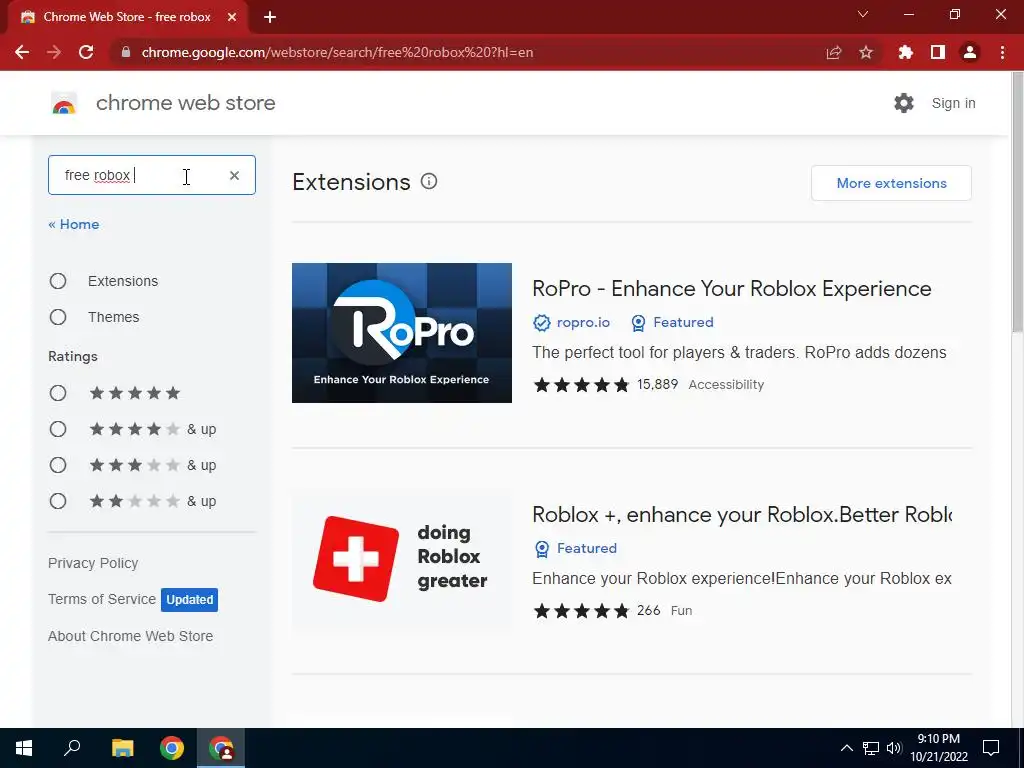
Task: Show the Extensions info icon tooltip
Action: pos(428,181)
